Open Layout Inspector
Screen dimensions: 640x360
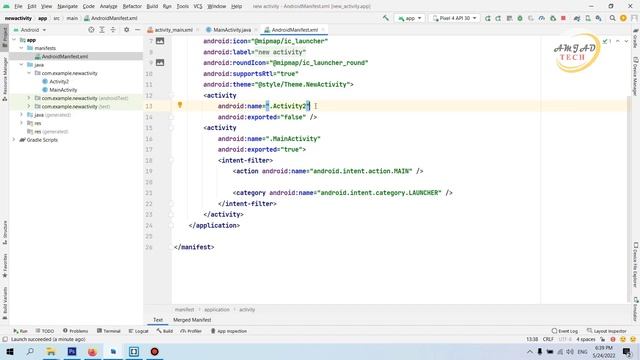(x=607, y=331)
